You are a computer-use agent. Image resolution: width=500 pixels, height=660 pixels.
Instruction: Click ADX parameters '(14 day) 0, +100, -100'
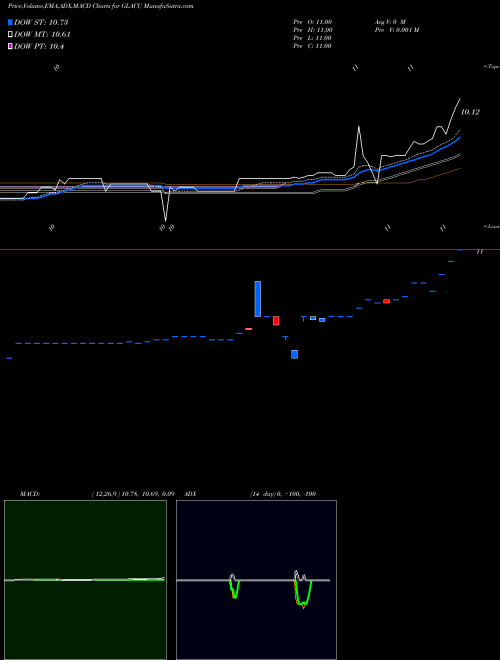click(283, 494)
